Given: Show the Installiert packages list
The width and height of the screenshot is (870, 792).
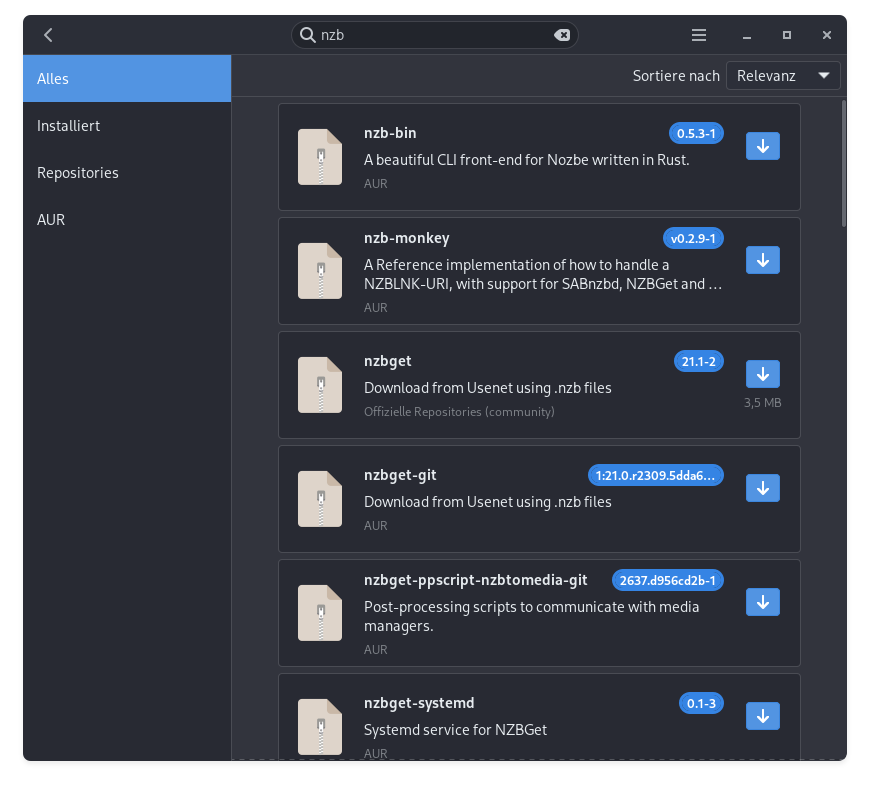Looking at the screenshot, I should click(127, 126).
